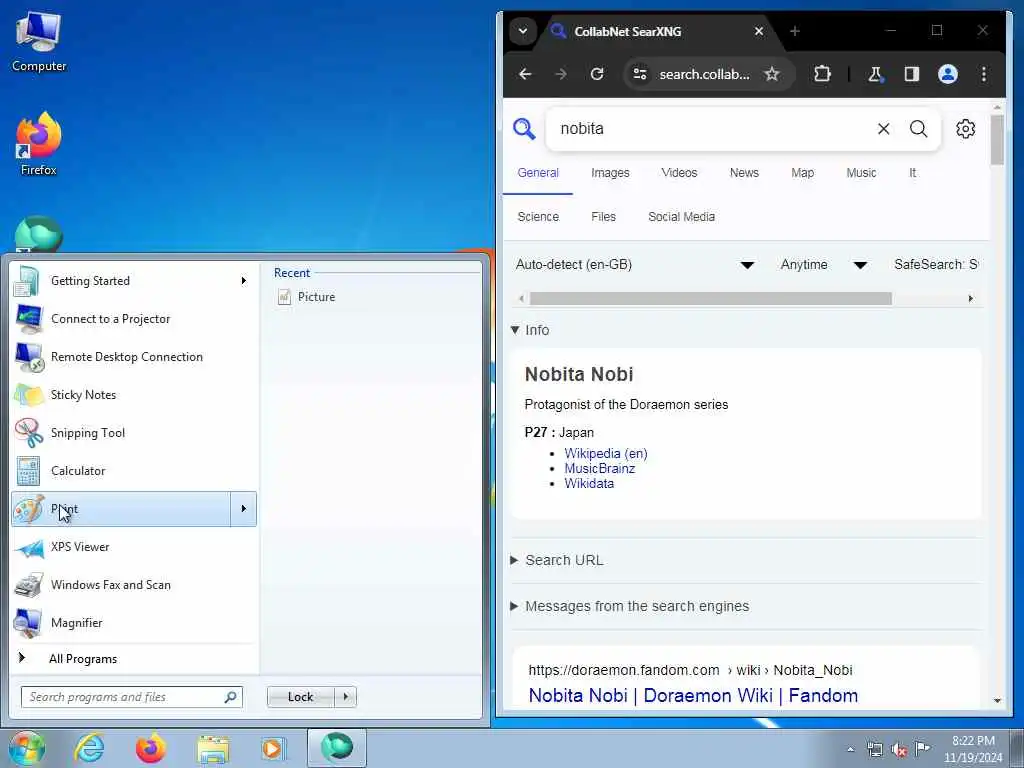Open Nobita Nobi Doraemon Wiki result

[693, 696]
